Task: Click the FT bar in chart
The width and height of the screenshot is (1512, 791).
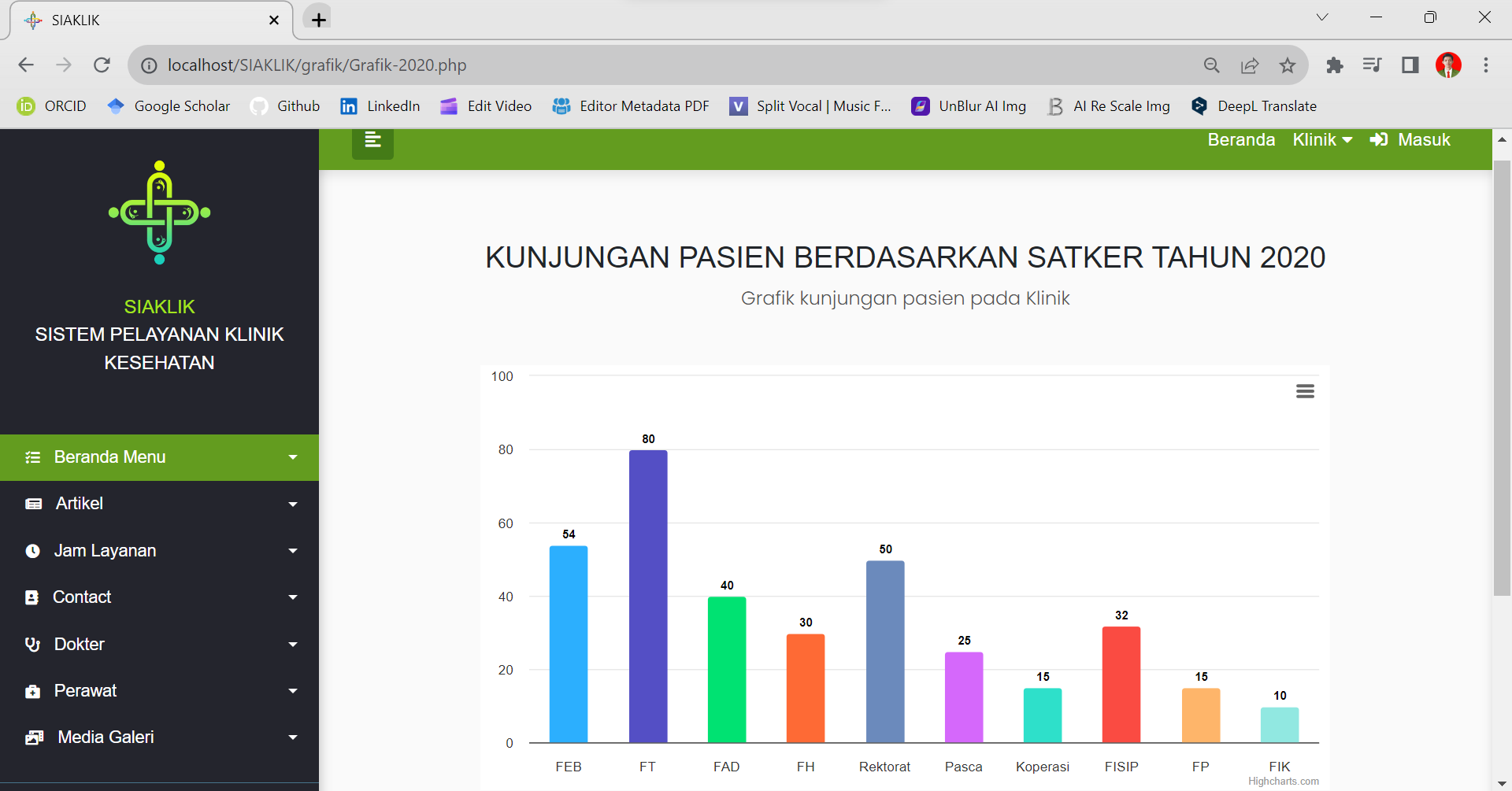Action: (648, 597)
